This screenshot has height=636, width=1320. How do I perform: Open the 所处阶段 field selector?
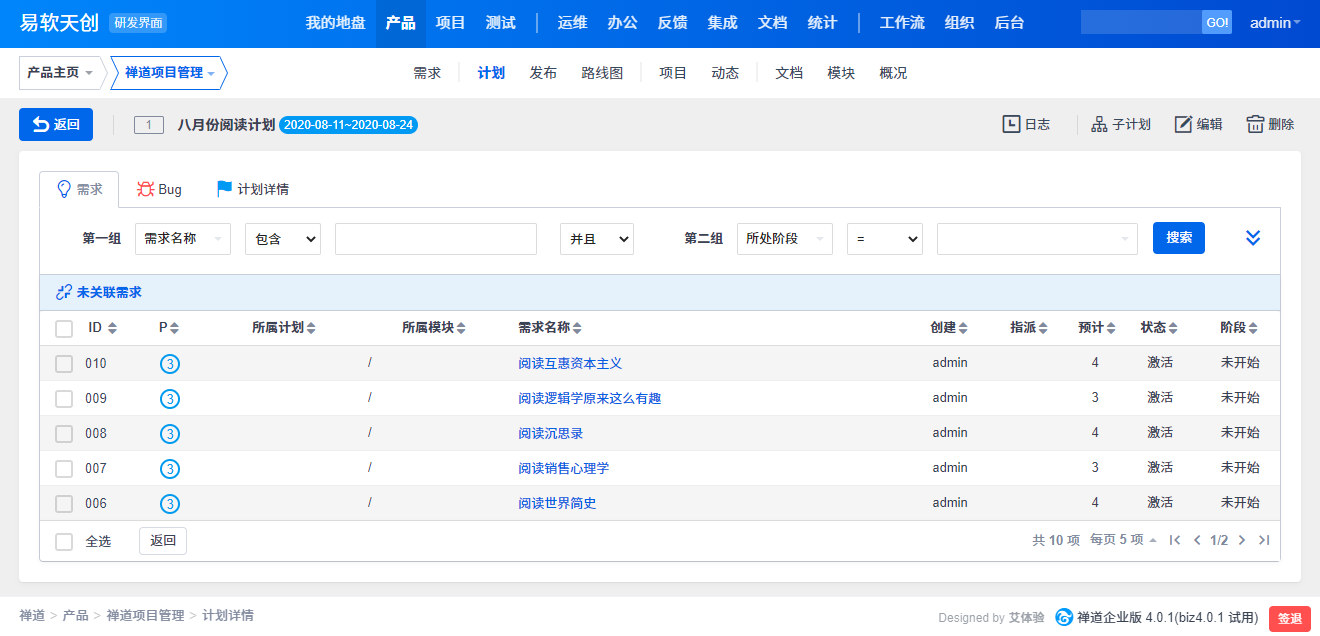pos(785,239)
